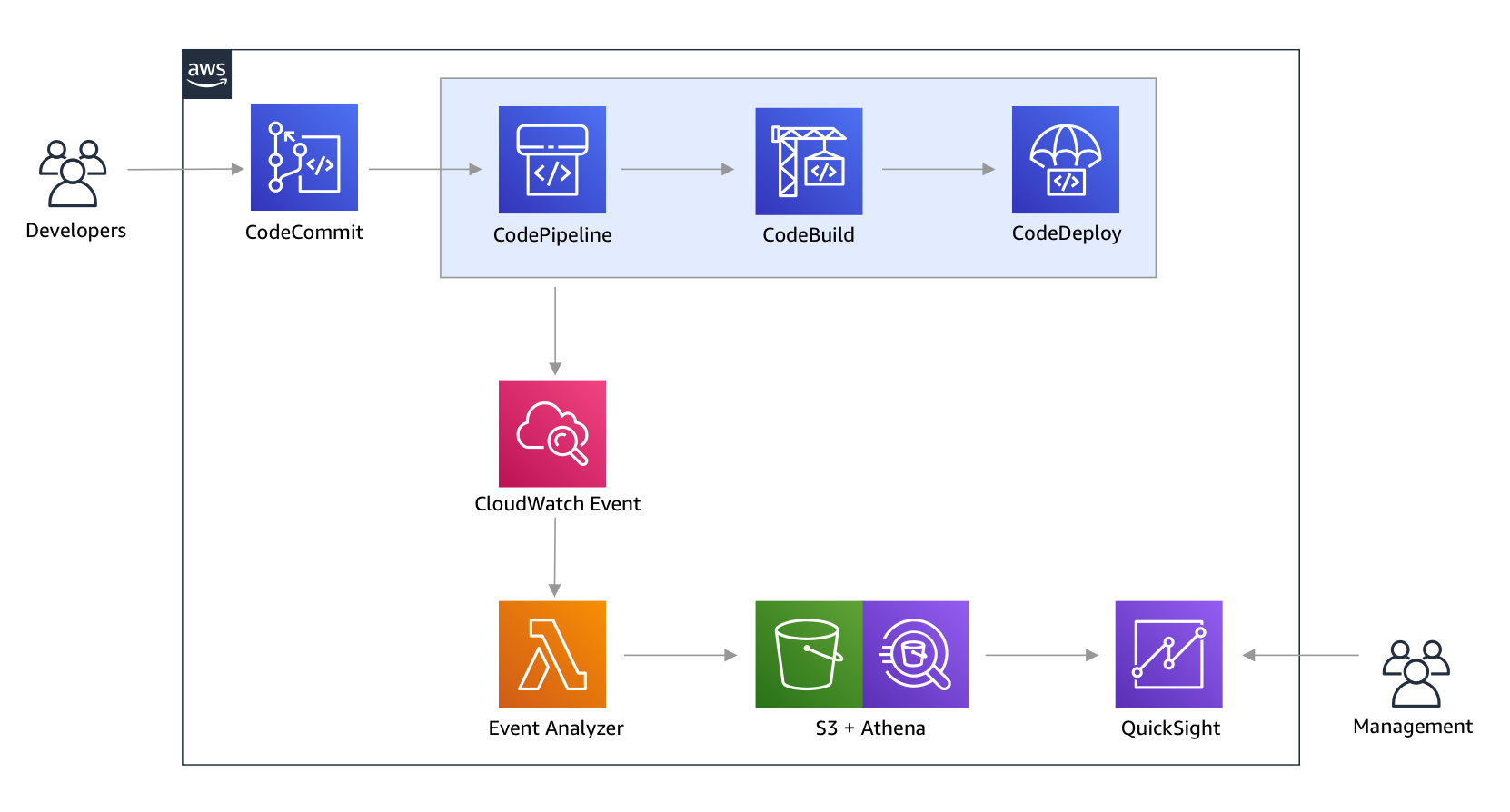Select the Management users icon
1510x812 pixels.
point(1416,673)
